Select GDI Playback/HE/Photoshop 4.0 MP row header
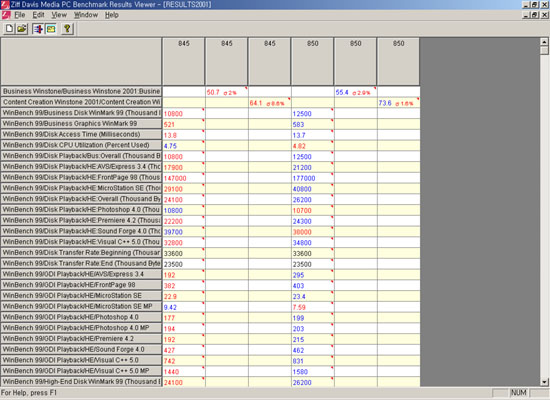This screenshot has width=550, height=400. click(81, 328)
